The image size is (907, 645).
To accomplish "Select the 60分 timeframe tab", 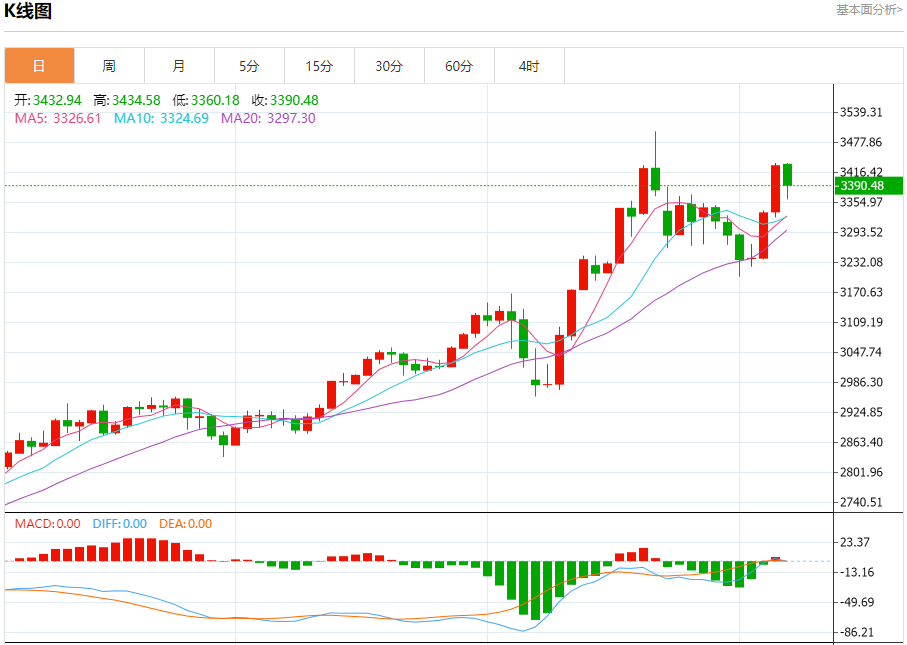I will point(459,66).
